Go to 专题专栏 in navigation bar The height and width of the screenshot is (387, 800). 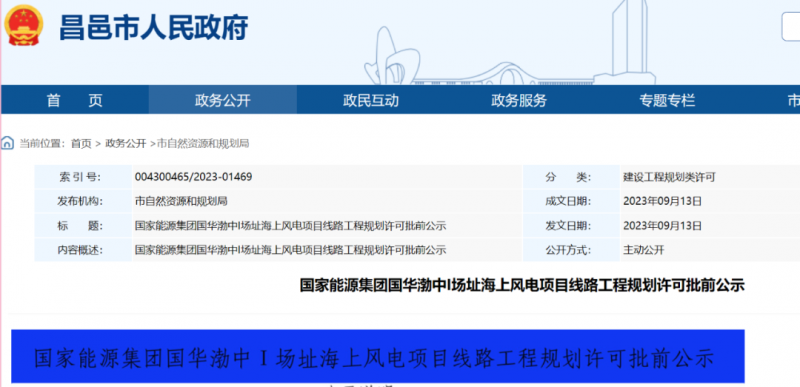click(667, 100)
